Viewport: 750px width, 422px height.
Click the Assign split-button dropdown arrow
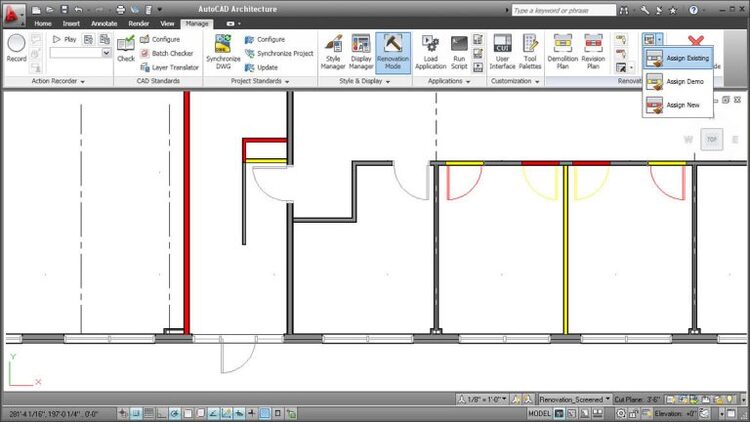(660, 39)
